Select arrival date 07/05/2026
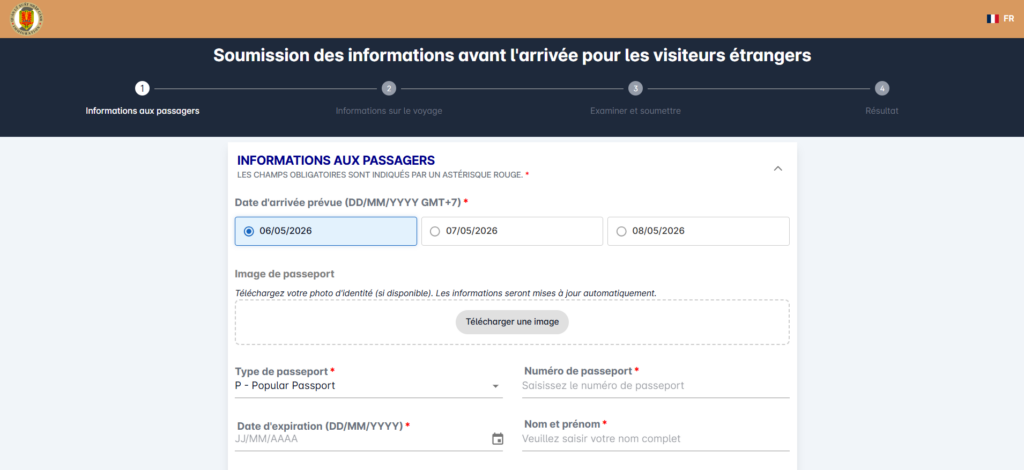The image size is (1024, 470). [512, 231]
